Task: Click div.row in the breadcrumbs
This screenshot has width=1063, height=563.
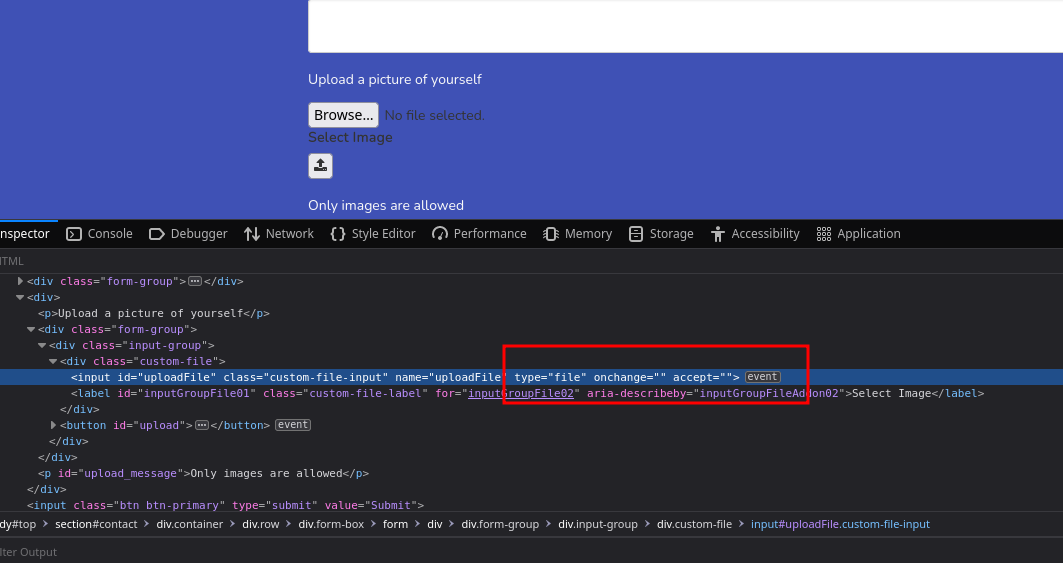Action: (x=261, y=524)
